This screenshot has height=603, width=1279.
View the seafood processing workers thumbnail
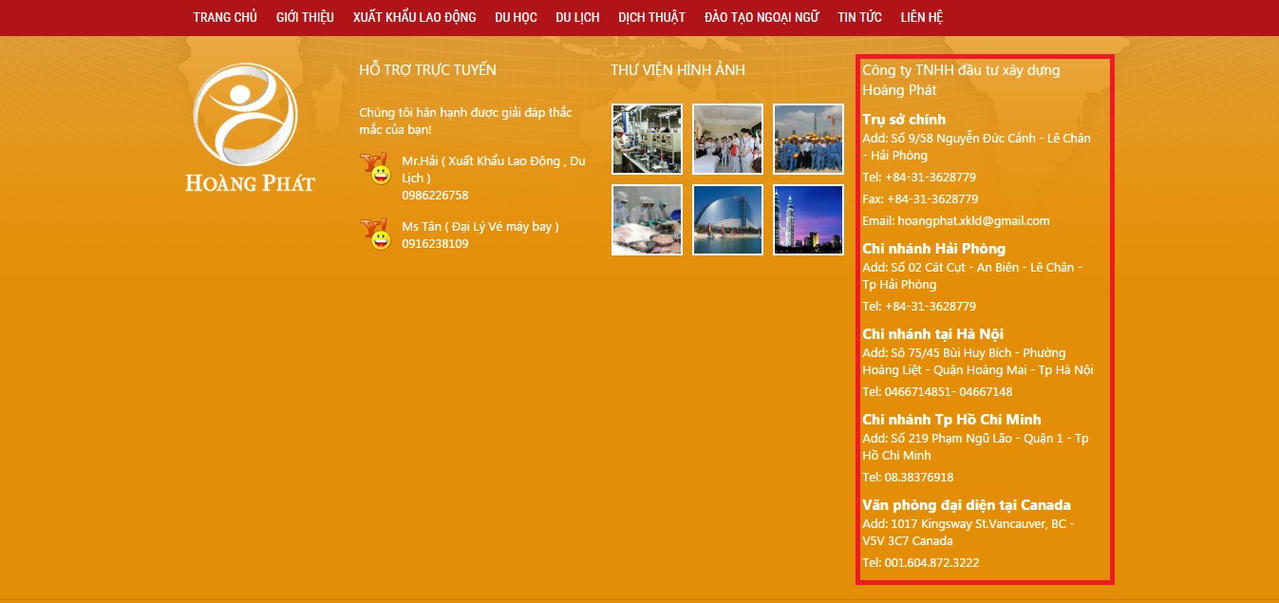[647, 220]
